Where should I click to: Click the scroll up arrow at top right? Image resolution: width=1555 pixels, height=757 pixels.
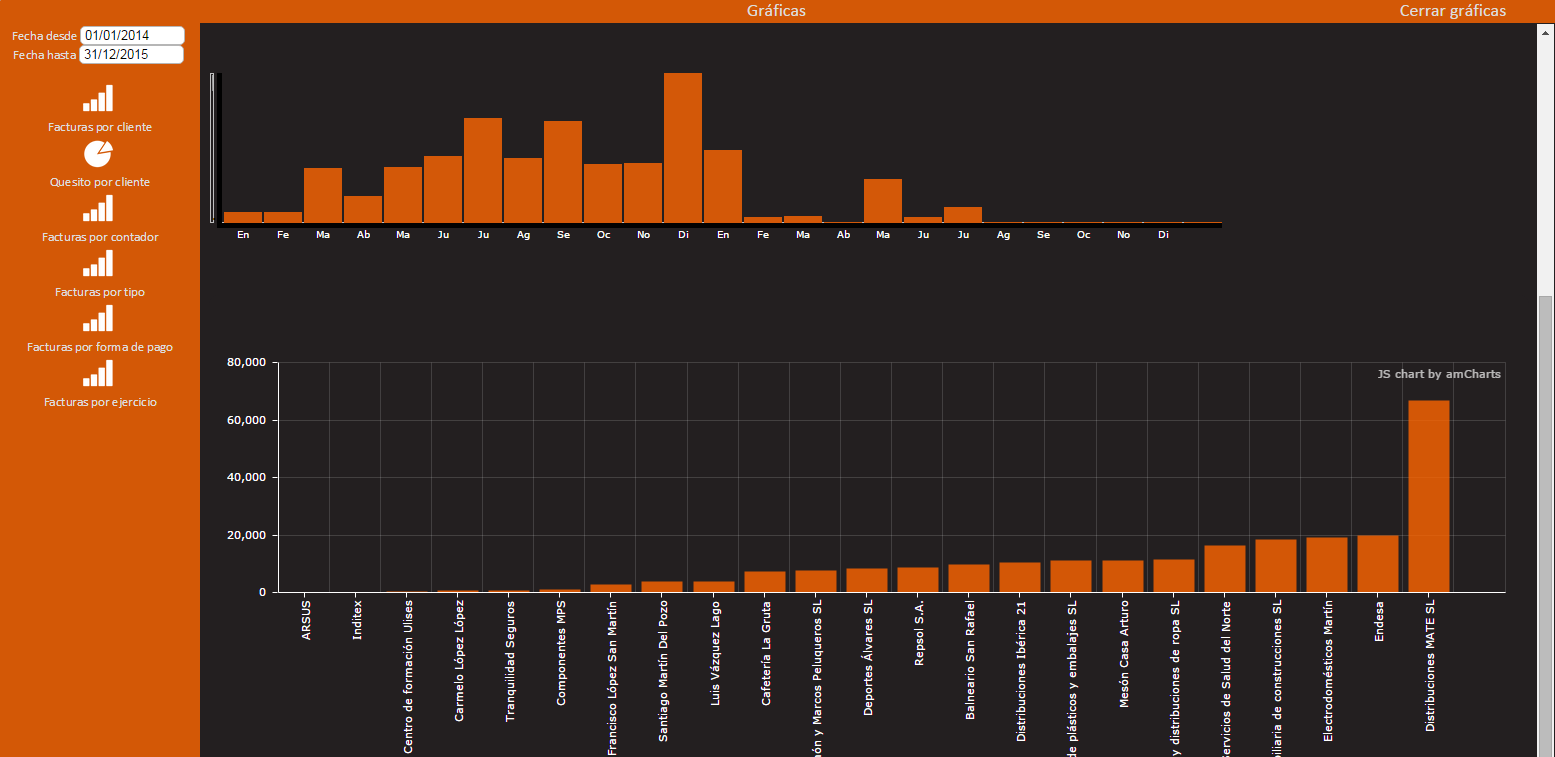click(x=1545, y=31)
